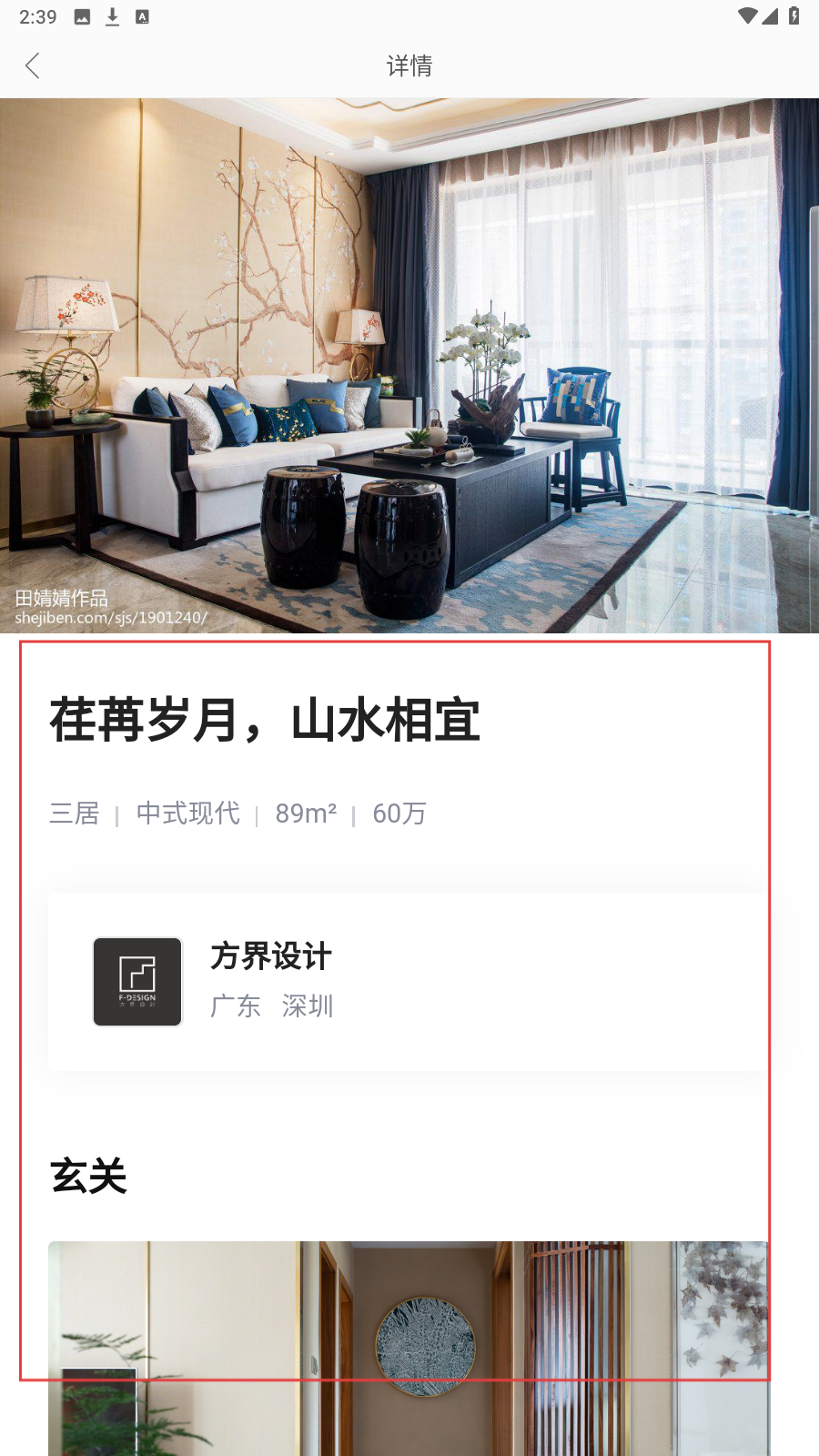This screenshot has height=1456, width=819.
Task: Open the living room hero photo
Action: [x=409, y=366]
